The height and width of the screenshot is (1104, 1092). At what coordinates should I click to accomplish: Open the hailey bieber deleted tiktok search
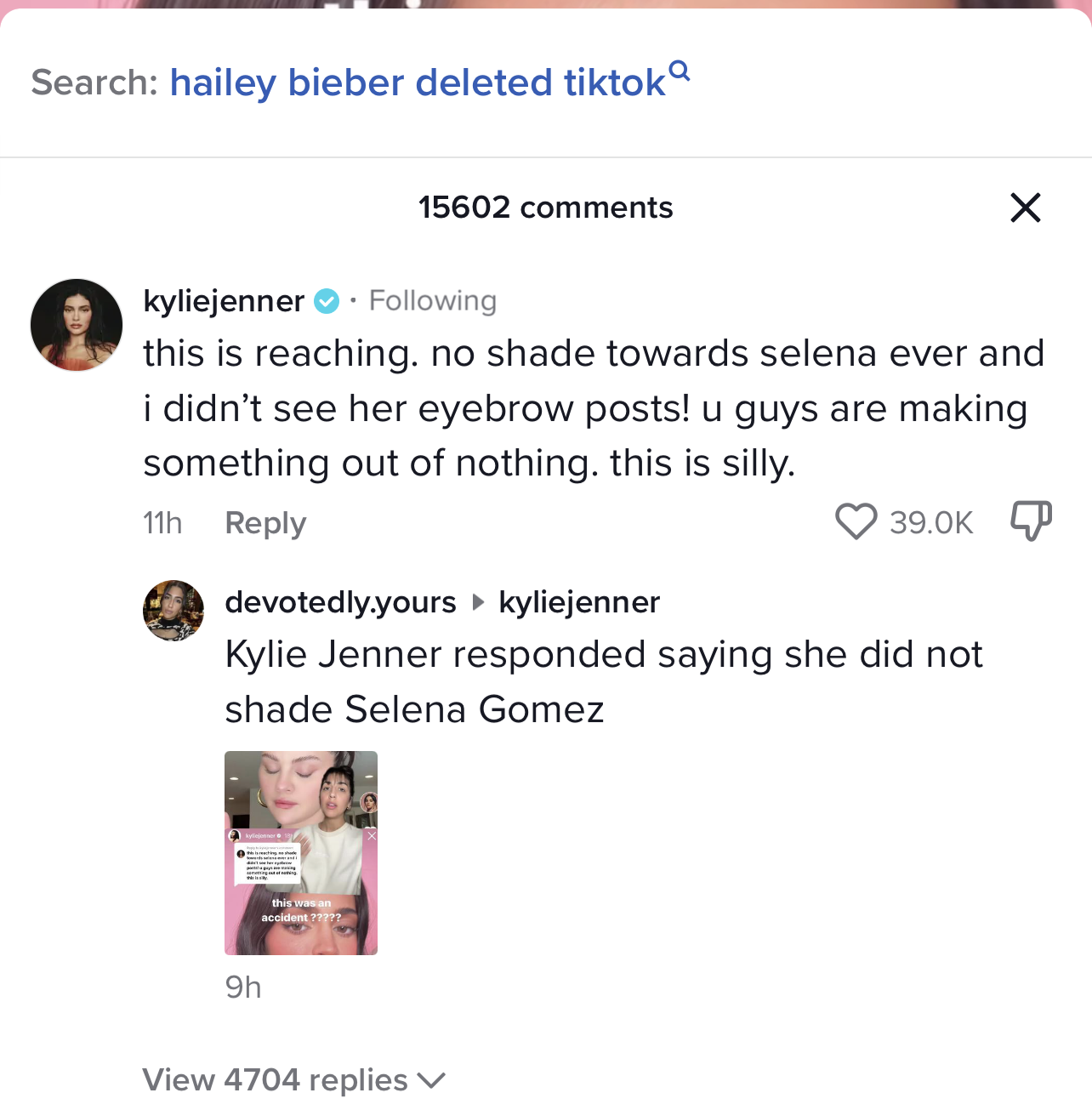pos(417,83)
